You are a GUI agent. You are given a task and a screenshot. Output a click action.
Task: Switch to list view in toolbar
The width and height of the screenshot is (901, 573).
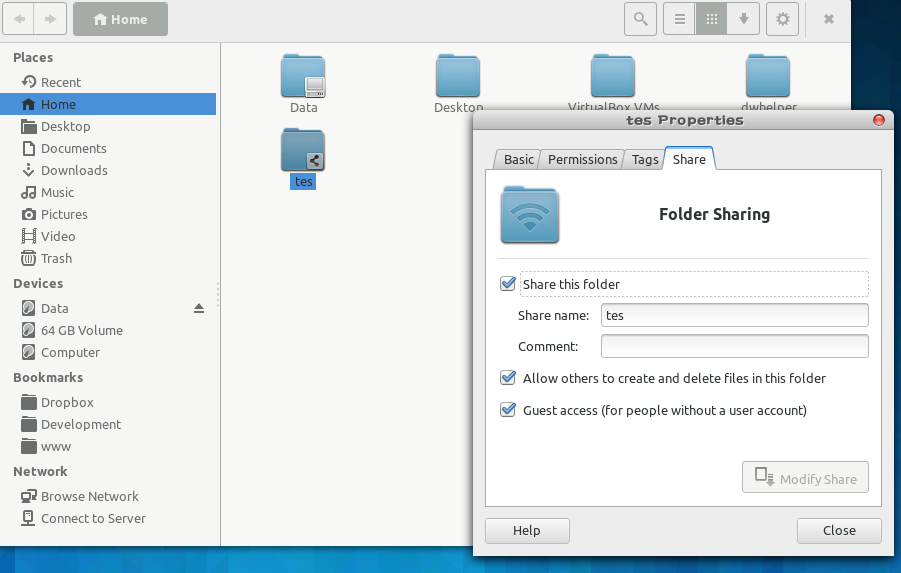pyautogui.click(x=680, y=19)
